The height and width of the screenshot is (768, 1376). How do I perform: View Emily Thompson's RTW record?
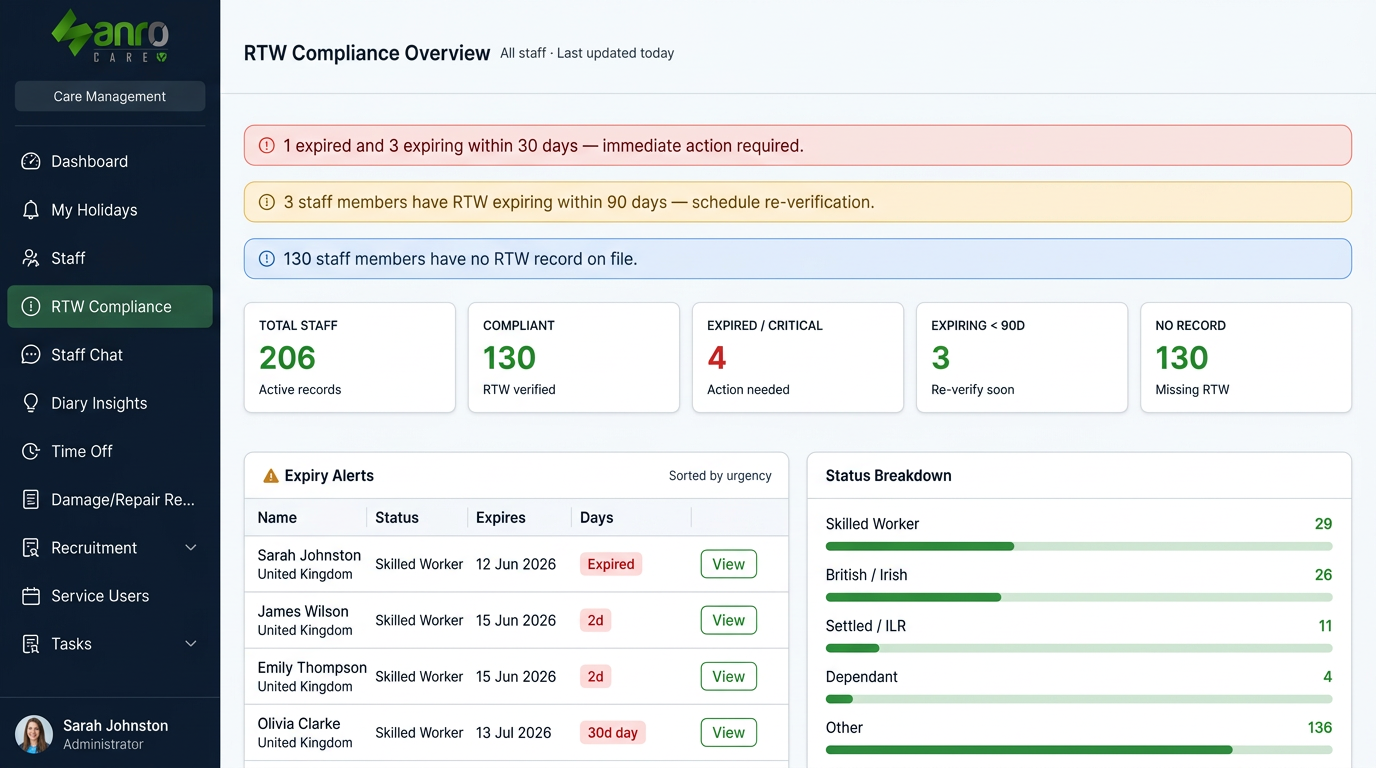tap(728, 676)
